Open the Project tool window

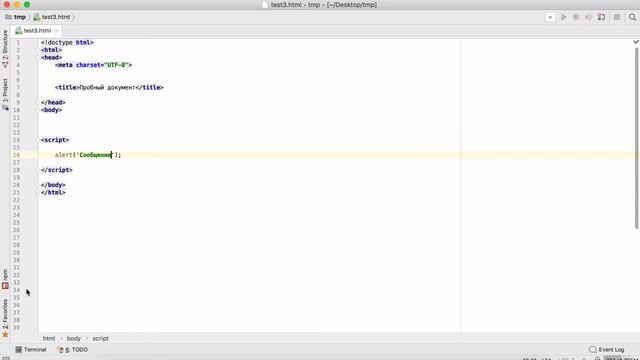pos(5,94)
